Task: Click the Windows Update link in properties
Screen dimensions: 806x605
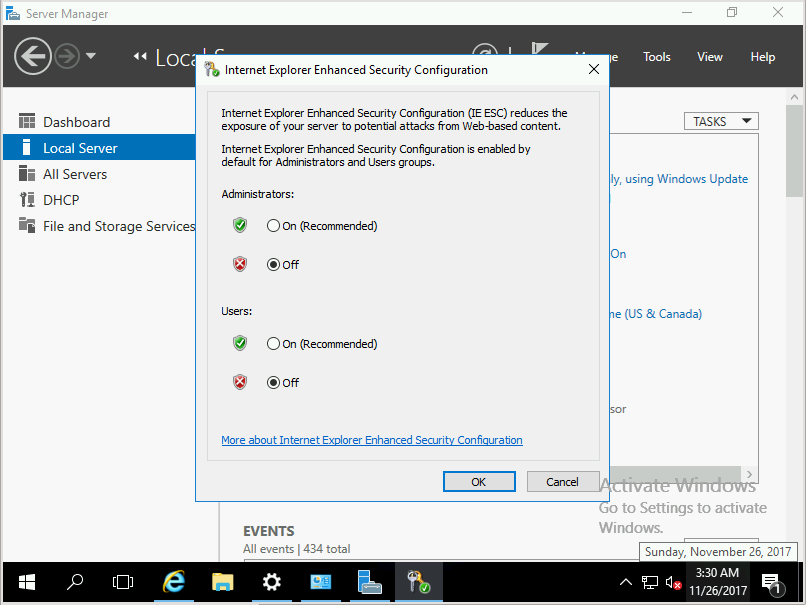Action: (679, 179)
